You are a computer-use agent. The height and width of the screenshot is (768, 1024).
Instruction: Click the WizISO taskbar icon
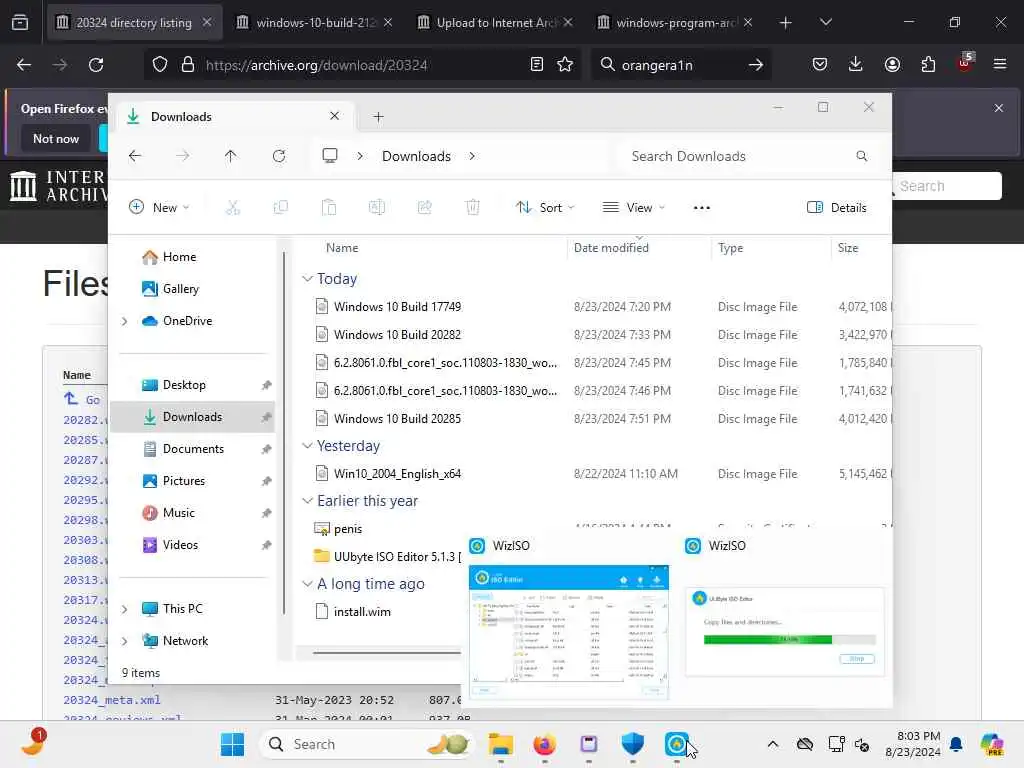pyautogui.click(x=677, y=744)
